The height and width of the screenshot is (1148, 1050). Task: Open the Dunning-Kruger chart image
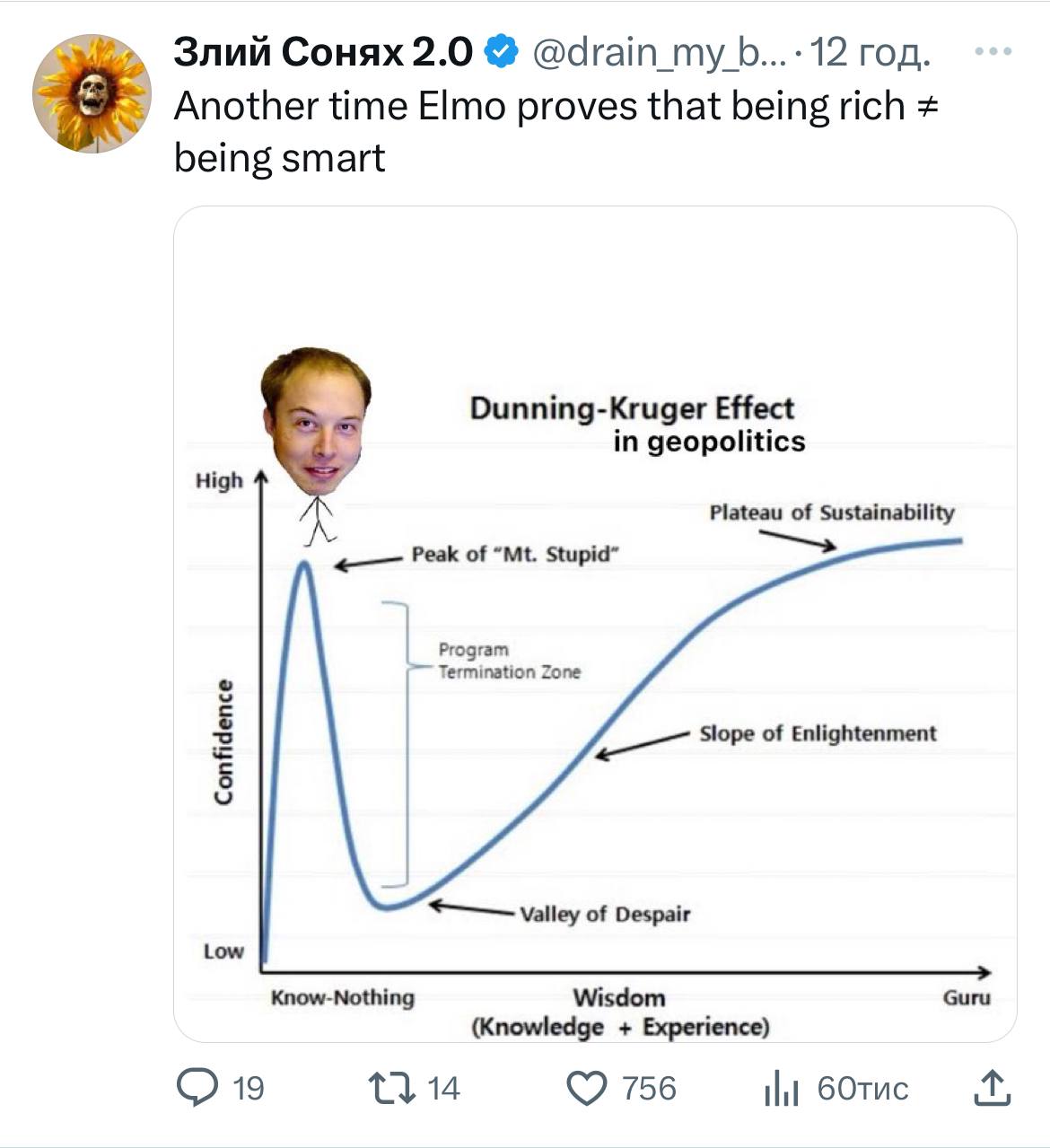coord(595,624)
